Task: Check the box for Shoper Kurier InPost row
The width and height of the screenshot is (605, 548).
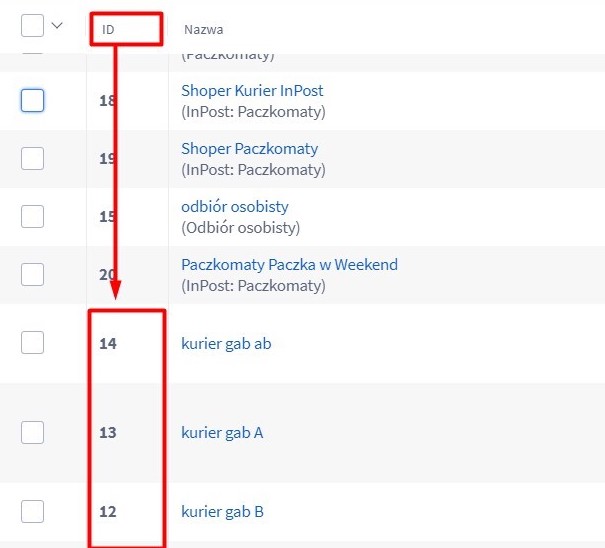Action: point(33,100)
